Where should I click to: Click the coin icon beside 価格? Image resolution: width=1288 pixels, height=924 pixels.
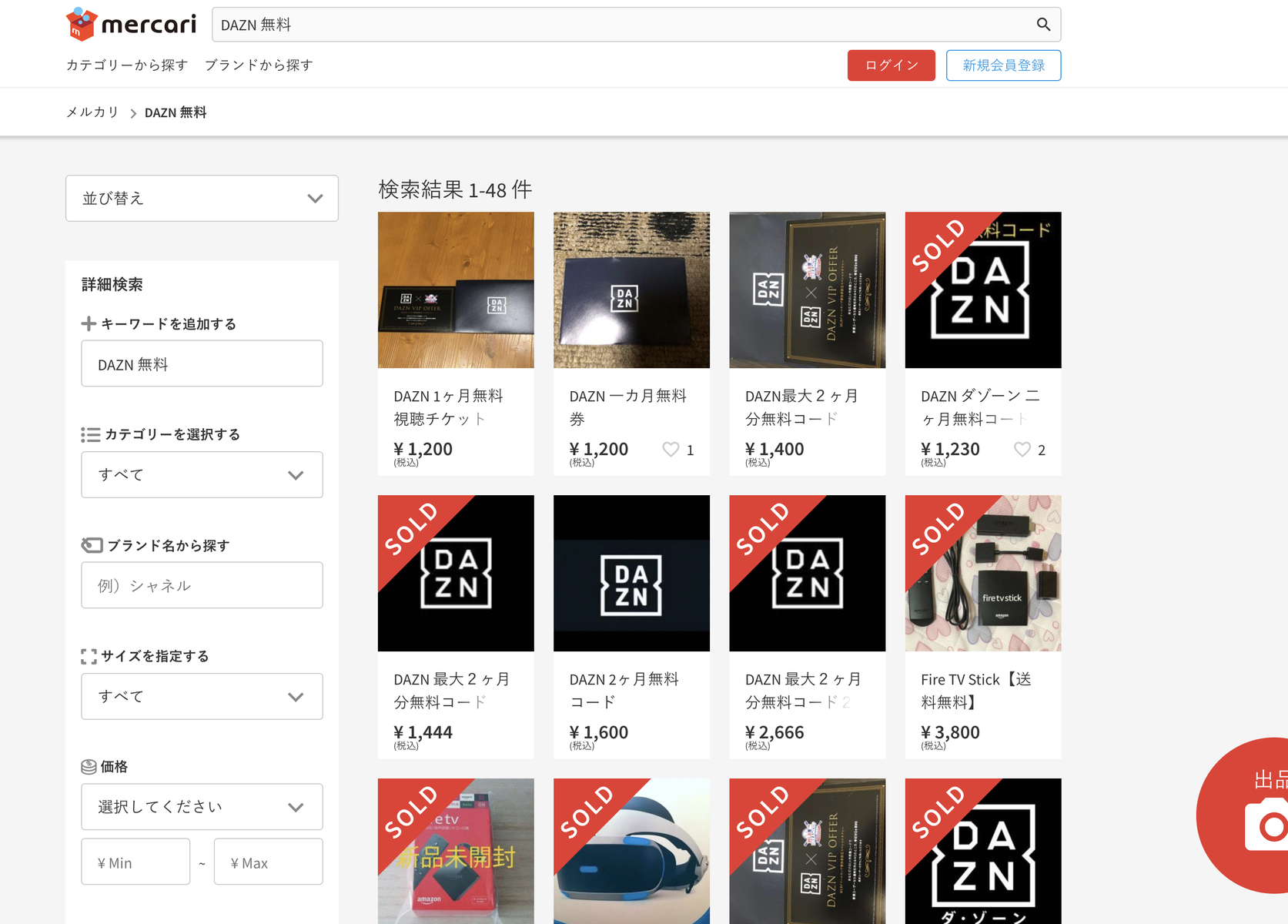click(x=89, y=767)
